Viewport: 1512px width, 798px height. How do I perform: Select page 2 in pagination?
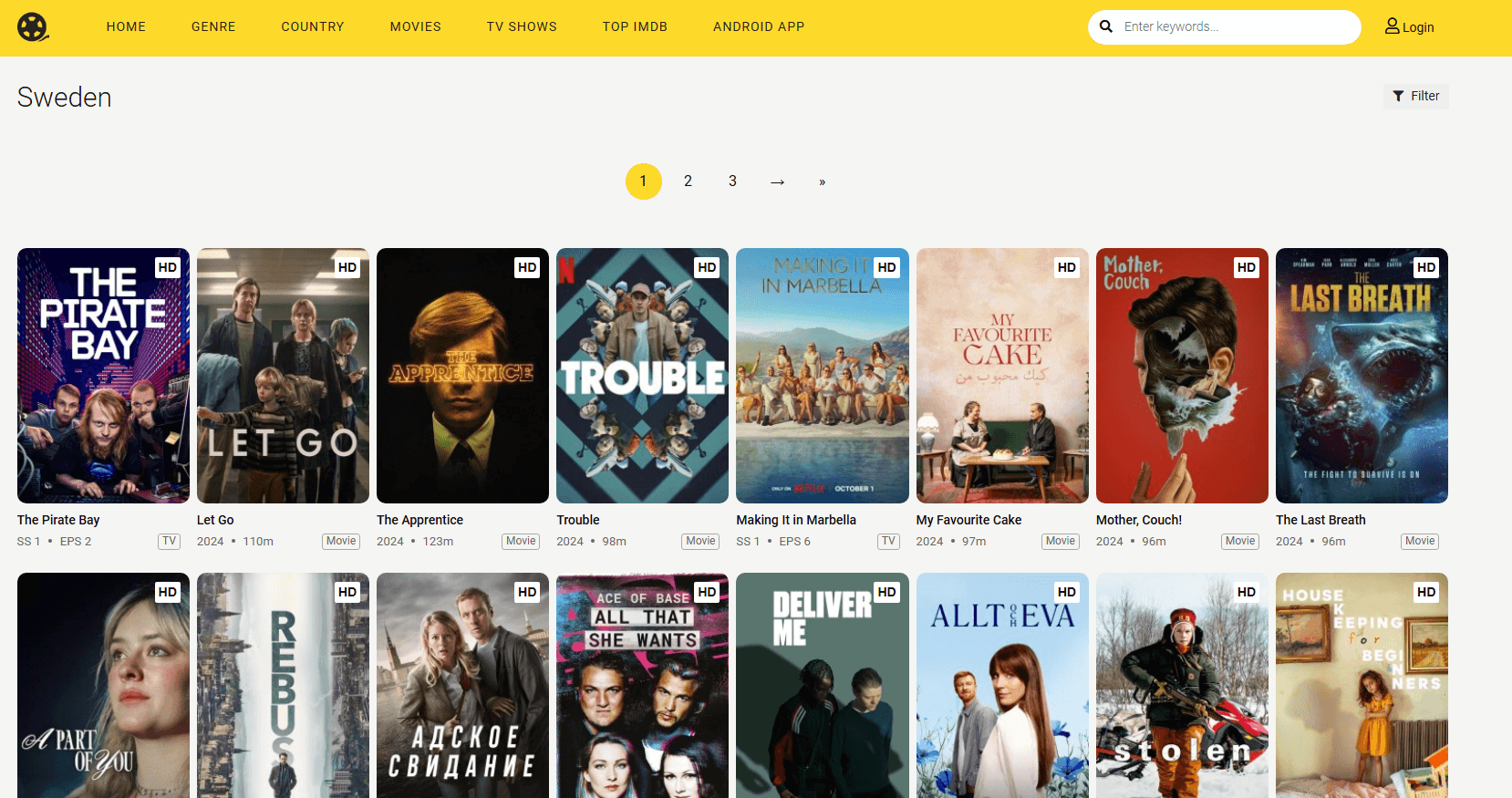click(688, 181)
